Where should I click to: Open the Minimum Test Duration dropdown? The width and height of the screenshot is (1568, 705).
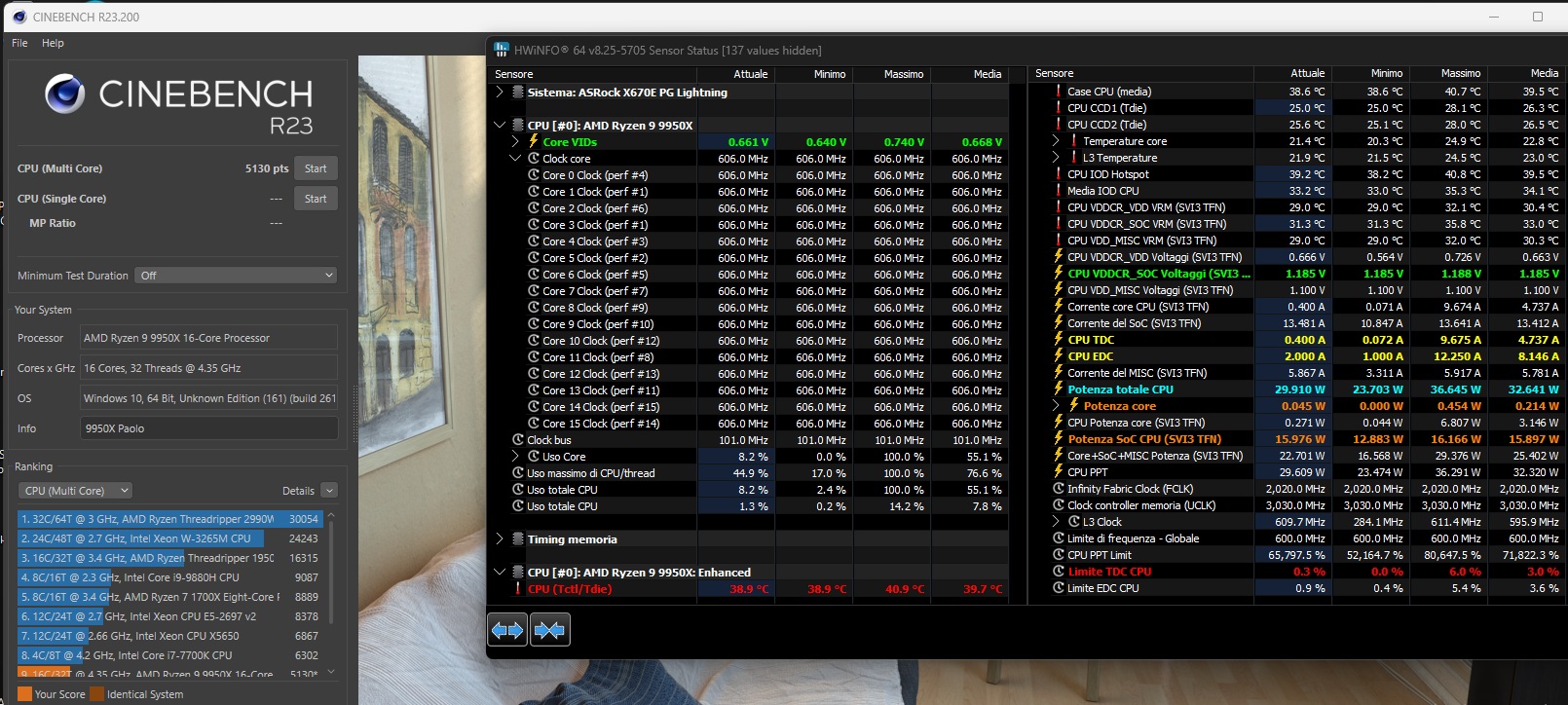[x=236, y=276]
